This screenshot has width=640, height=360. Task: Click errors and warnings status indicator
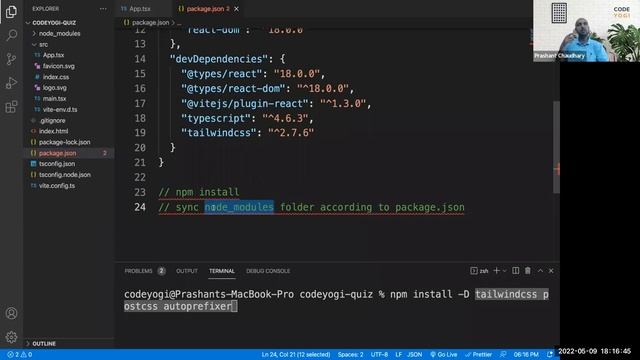click(x=20, y=355)
